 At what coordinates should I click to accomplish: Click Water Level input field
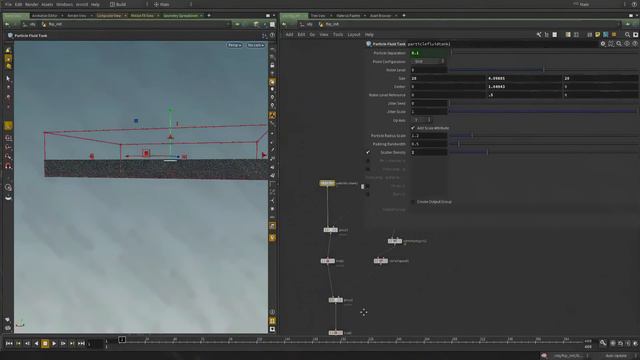point(429,70)
